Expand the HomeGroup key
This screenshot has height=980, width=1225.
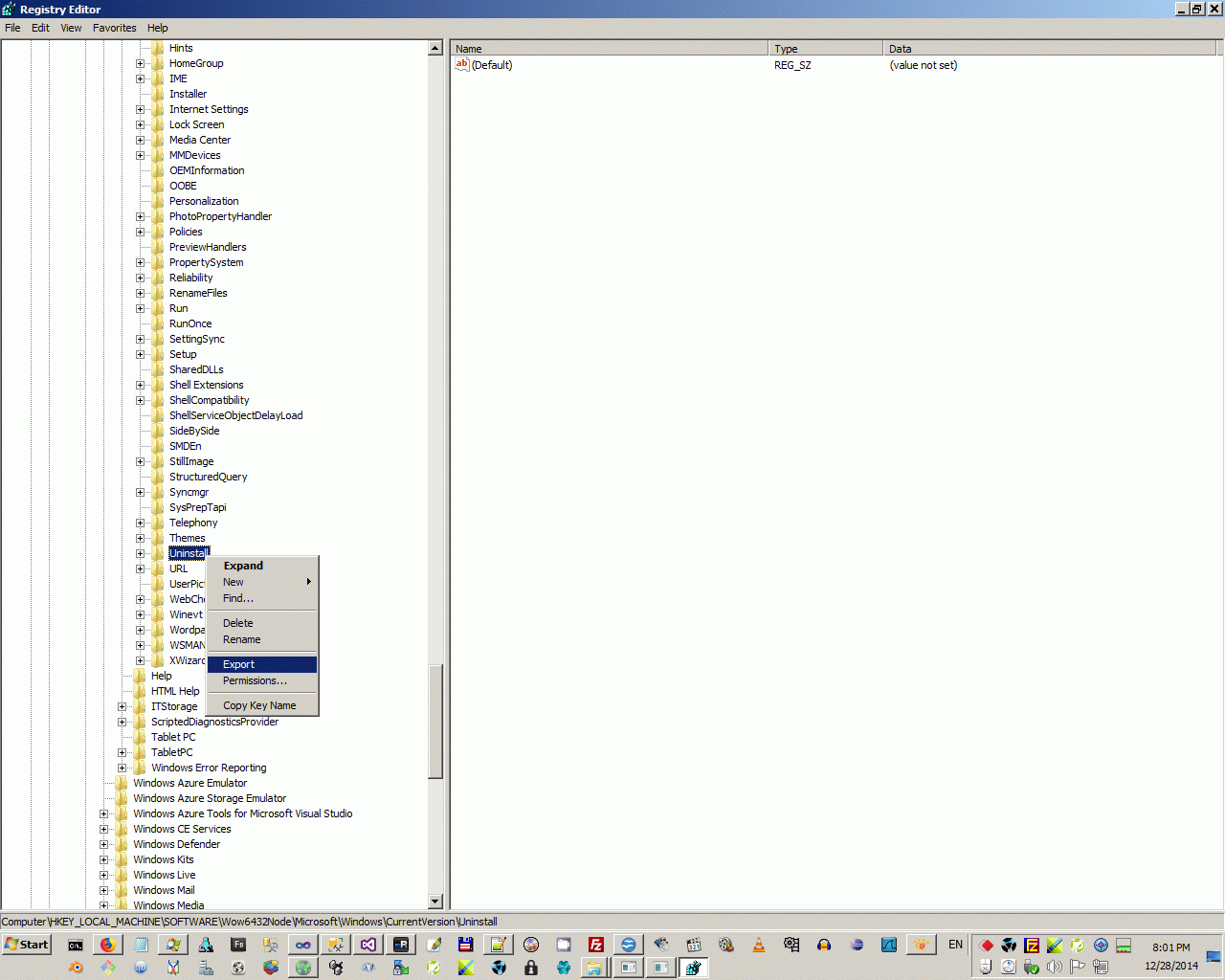[x=140, y=64]
